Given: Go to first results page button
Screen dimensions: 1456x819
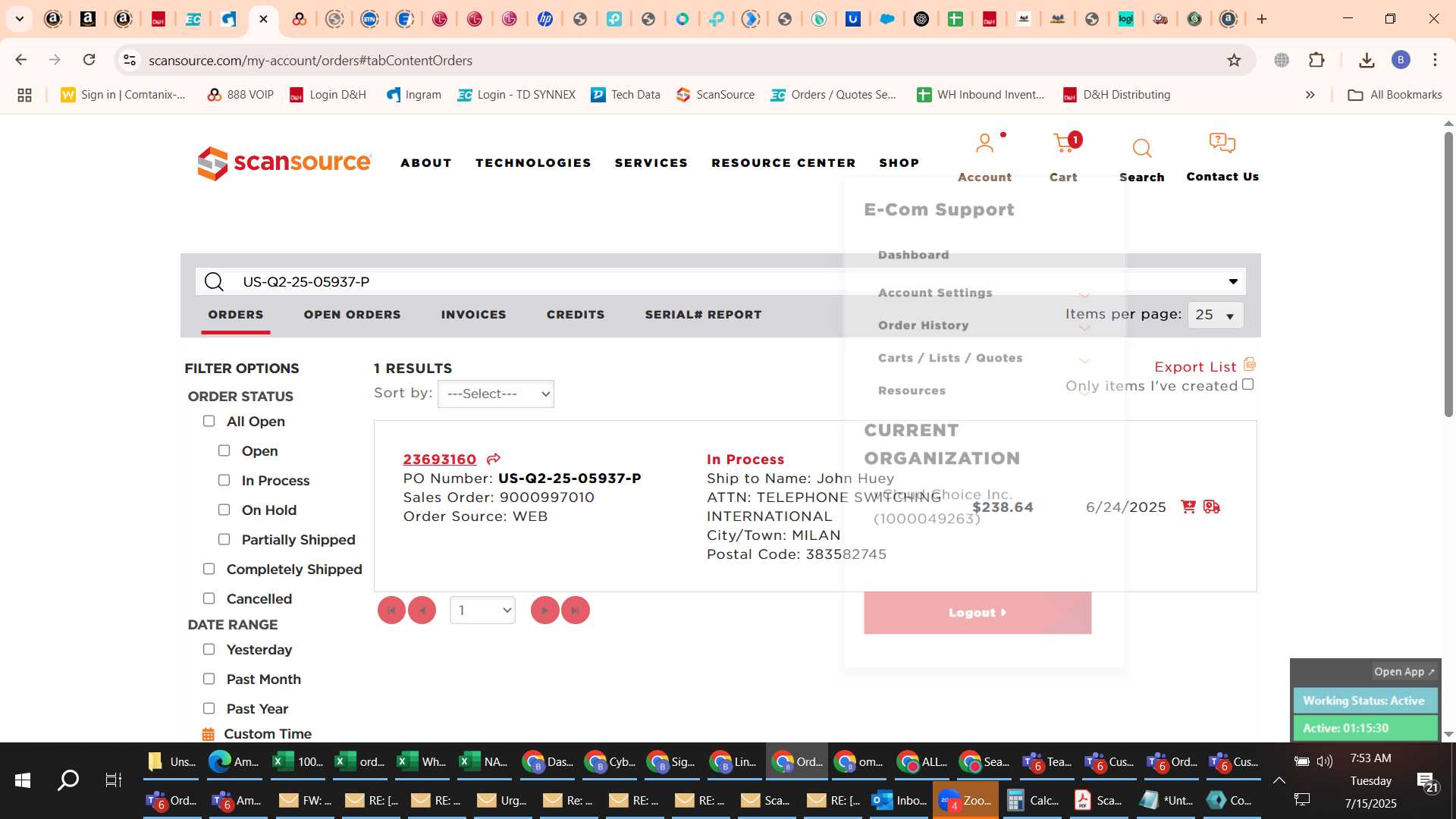Looking at the screenshot, I should point(391,610).
